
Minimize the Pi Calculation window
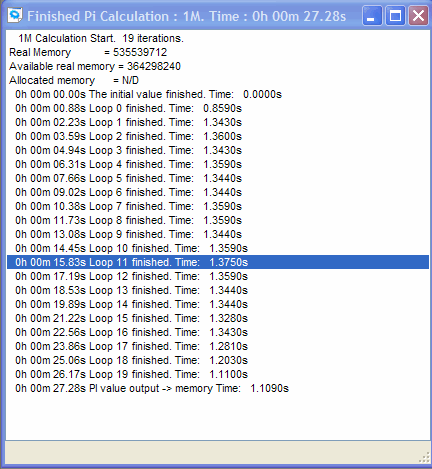pos(372,16)
